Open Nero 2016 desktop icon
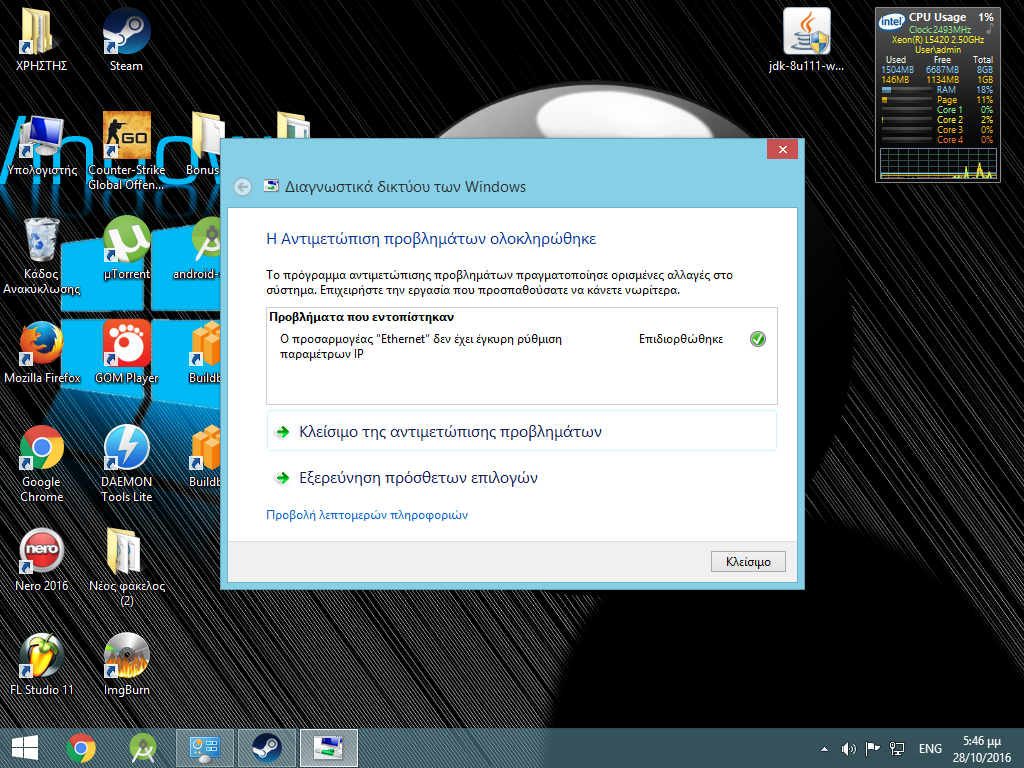 (x=42, y=553)
